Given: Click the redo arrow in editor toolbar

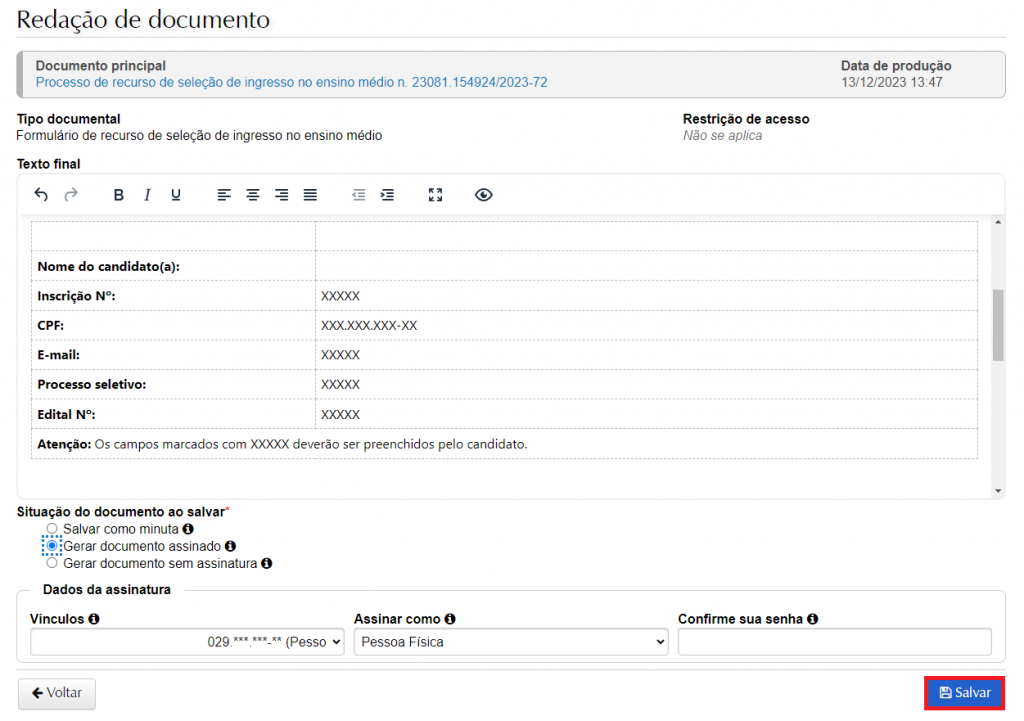Looking at the screenshot, I should point(71,195).
